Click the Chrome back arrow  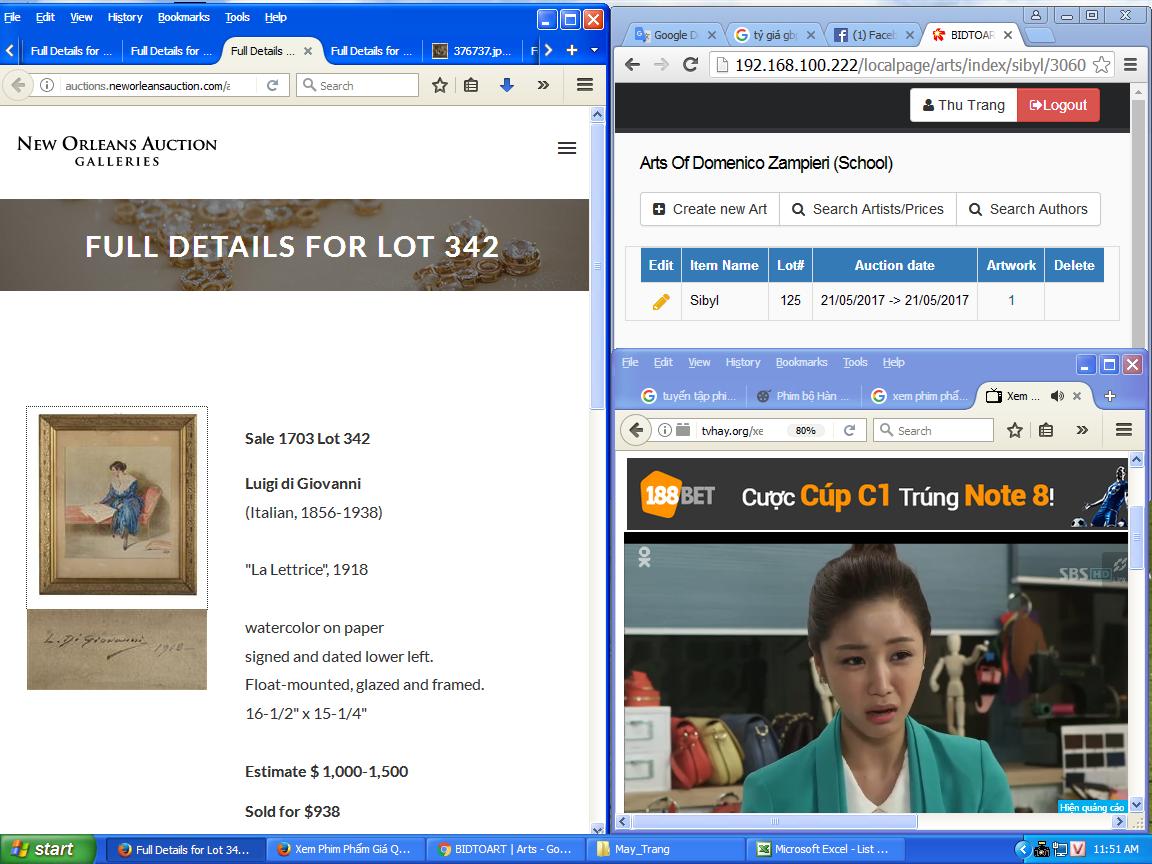632,65
